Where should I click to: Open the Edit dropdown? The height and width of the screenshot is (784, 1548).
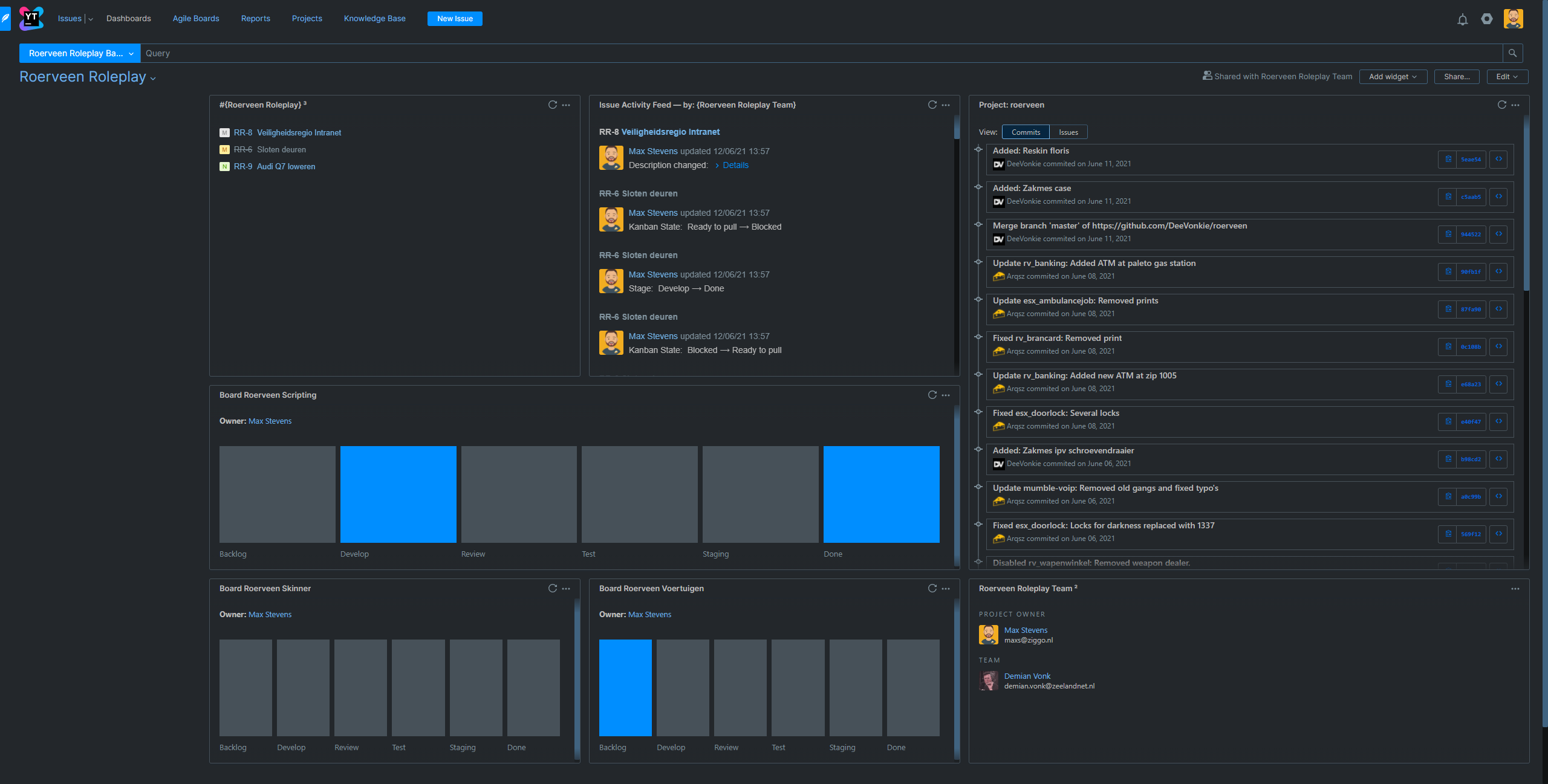click(x=1506, y=77)
